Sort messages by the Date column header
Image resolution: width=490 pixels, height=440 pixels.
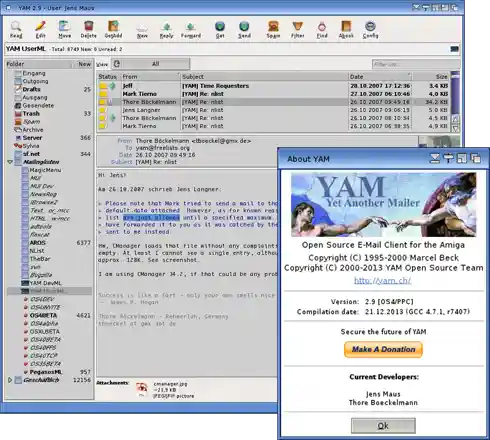click(x=380, y=77)
